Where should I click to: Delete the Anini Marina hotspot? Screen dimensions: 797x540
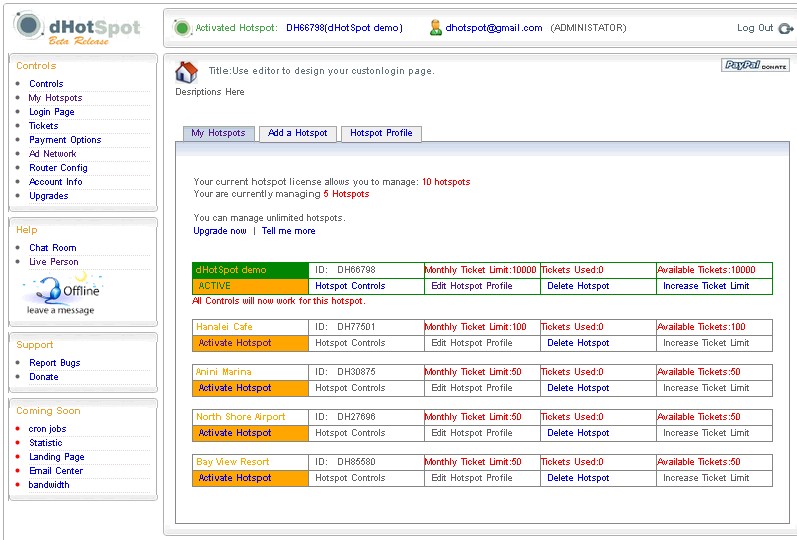pyautogui.click(x=578, y=388)
